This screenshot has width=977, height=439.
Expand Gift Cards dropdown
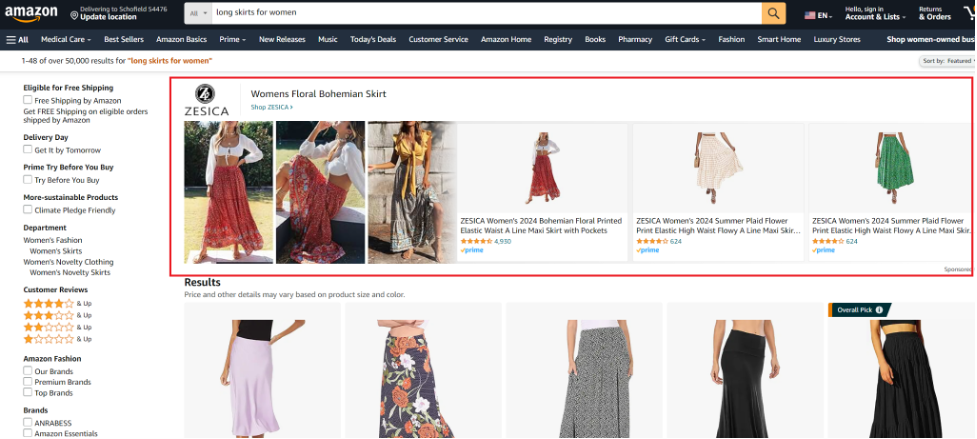[x=685, y=39]
